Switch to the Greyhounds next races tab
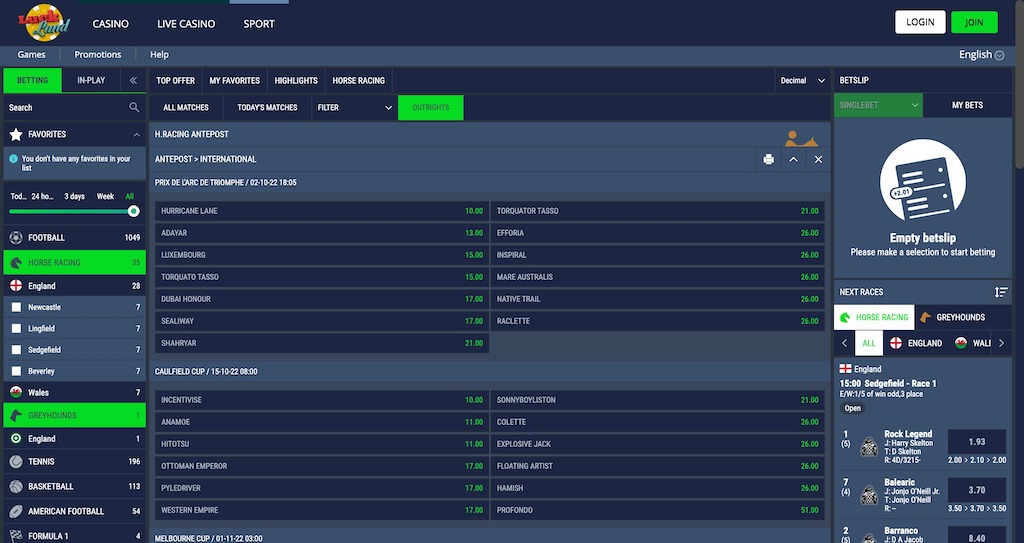The height and width of the screenshot is (543, 1024). [953, 317]
